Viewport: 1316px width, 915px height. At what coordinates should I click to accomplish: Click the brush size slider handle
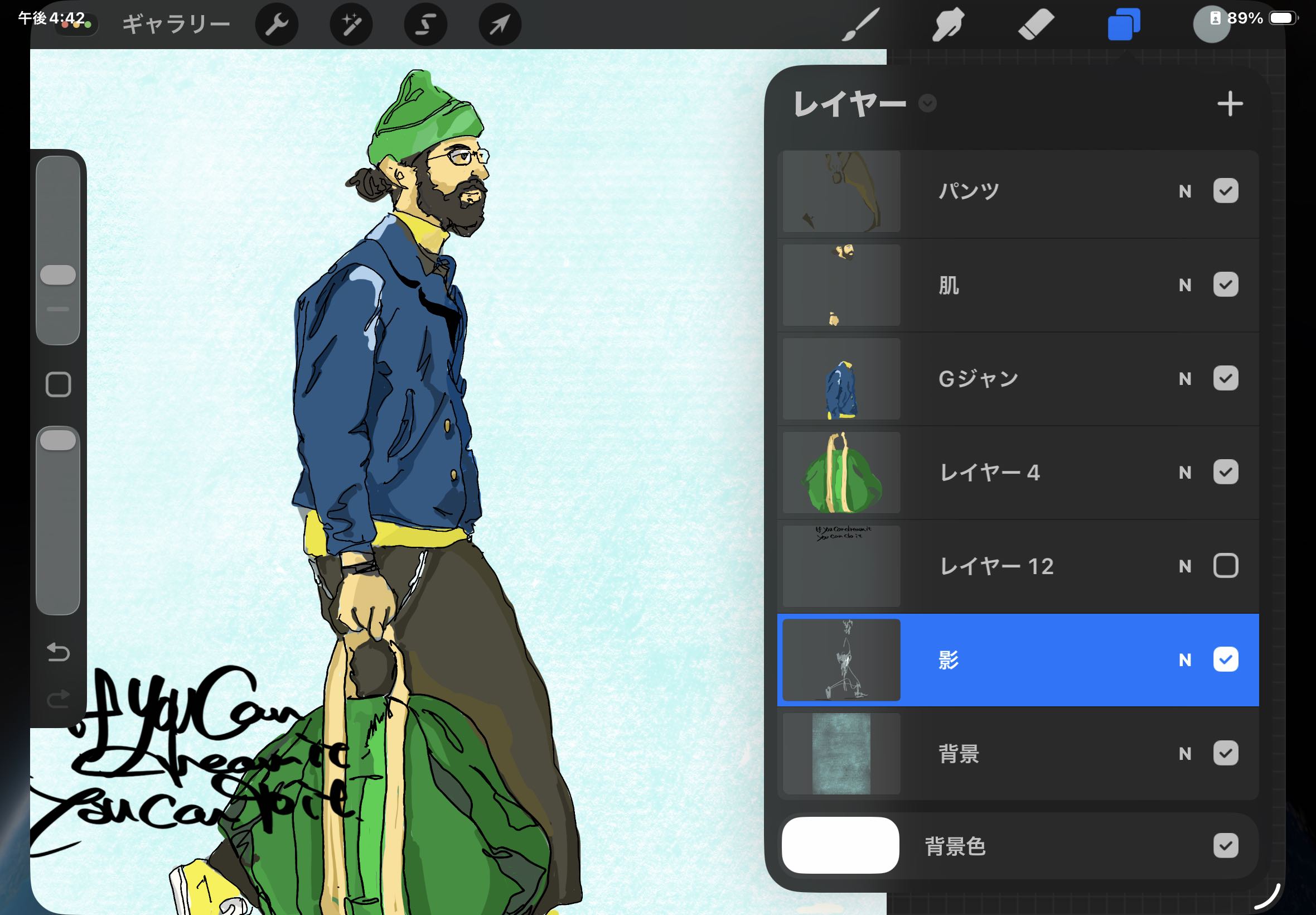(58, 275)
